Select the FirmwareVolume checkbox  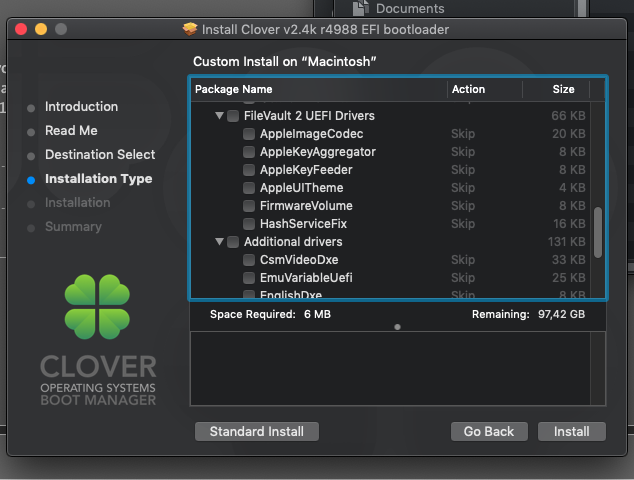[x=249, y=206]
